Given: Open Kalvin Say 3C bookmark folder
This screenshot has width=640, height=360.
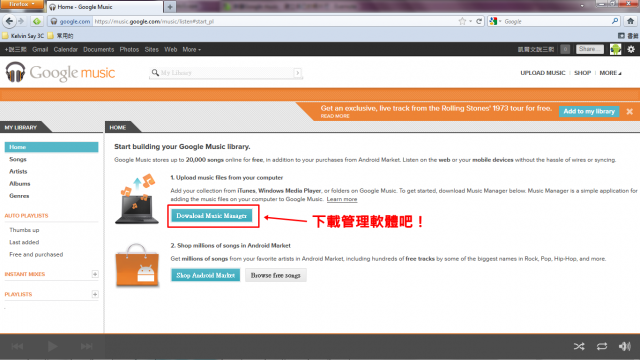Looking at the screenshot, I should (x=23, y=36).
